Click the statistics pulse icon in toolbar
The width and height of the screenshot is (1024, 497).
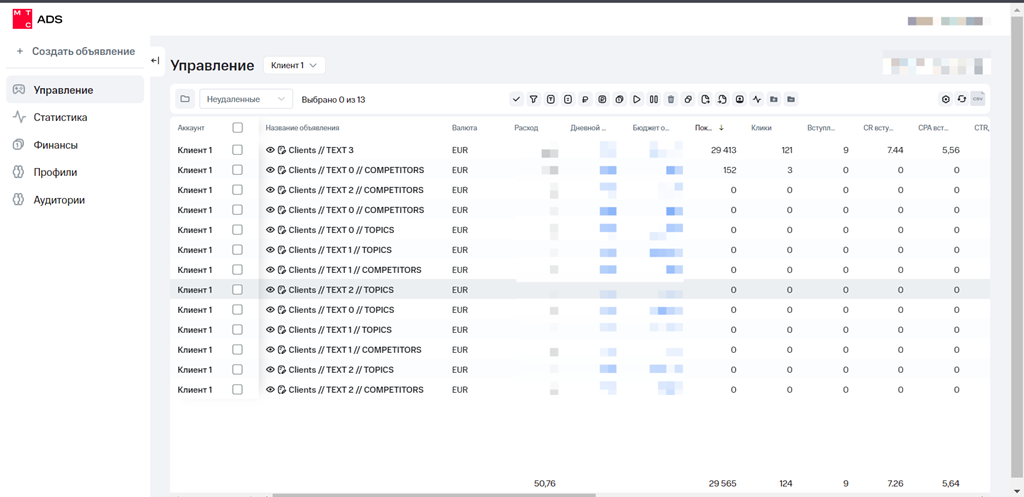coord(757,99)
